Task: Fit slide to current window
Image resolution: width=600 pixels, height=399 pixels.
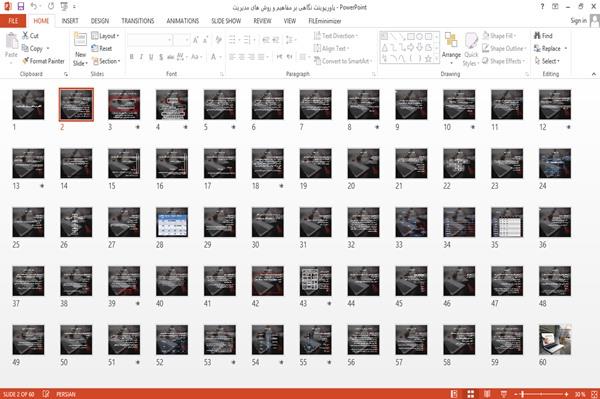Action: (x=594, y=394)
